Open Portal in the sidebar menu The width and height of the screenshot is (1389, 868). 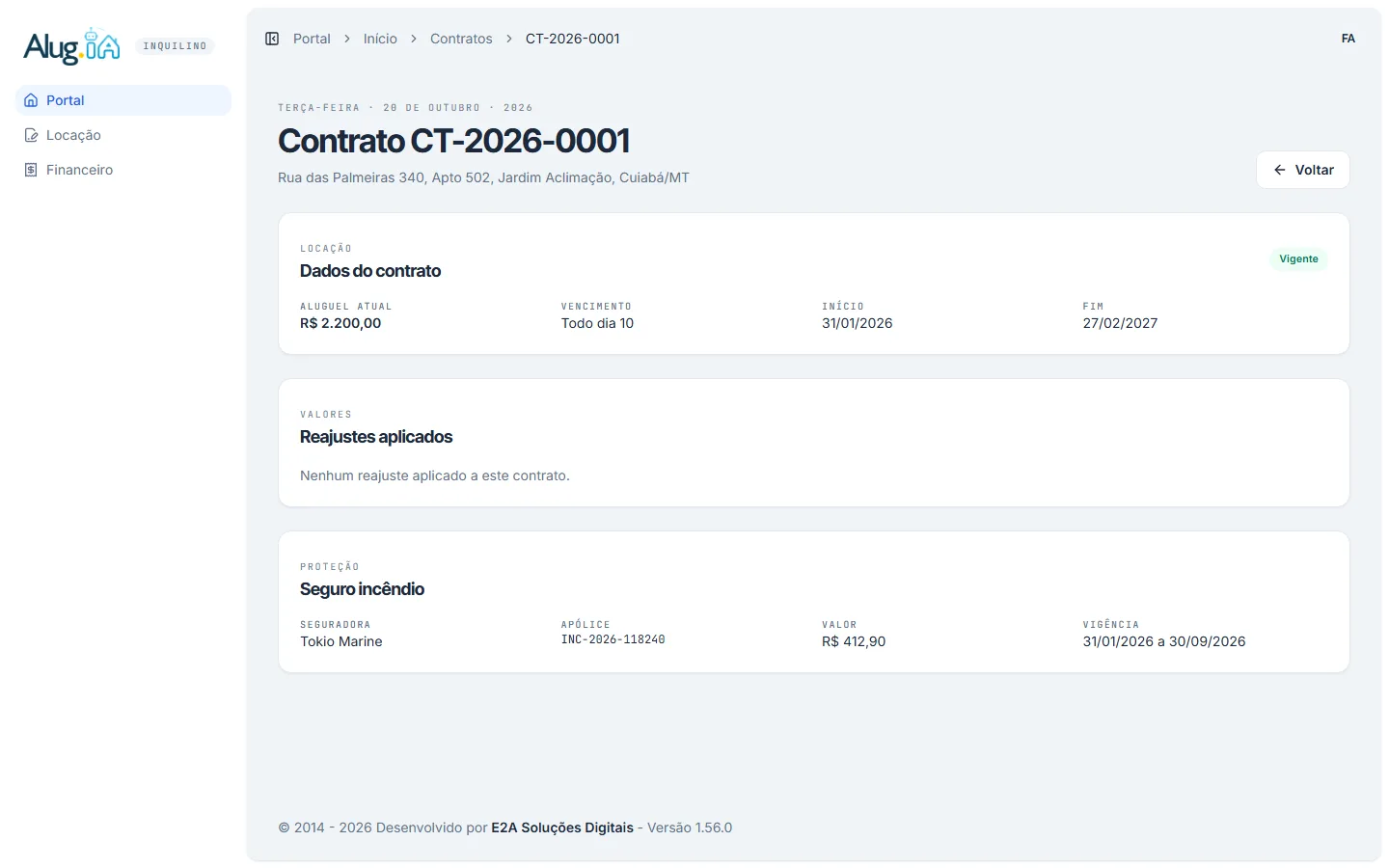pyautogui.click(x=123, y=100)
